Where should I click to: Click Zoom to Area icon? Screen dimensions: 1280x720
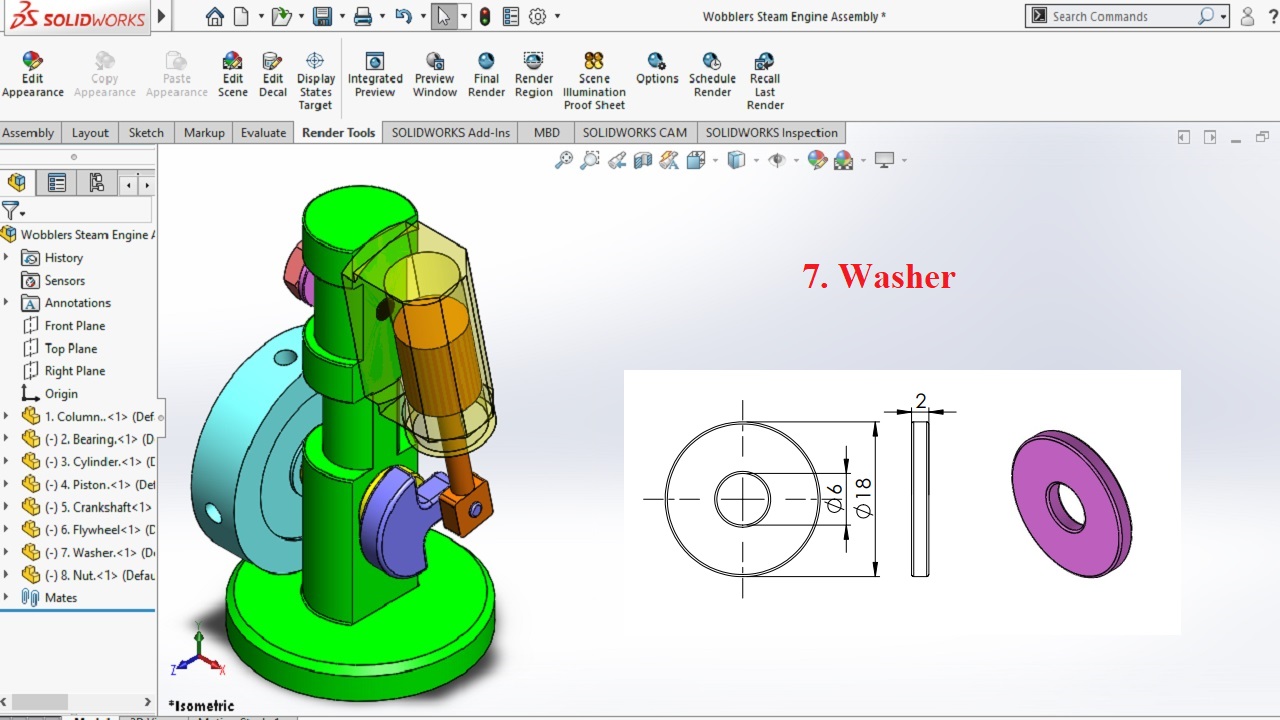click(x=590, y=160)
